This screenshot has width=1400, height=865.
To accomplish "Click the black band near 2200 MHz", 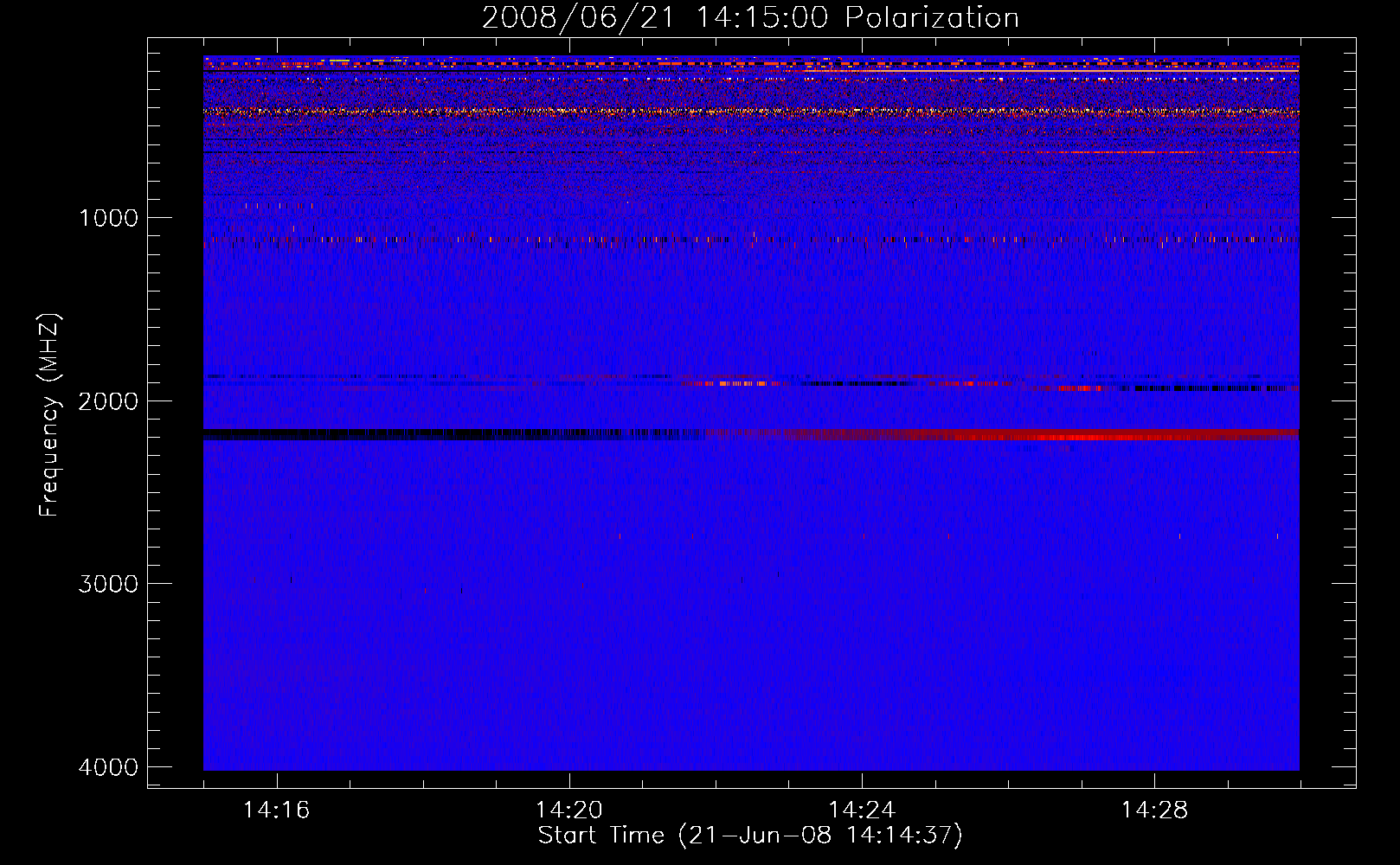I will [454, 434].
